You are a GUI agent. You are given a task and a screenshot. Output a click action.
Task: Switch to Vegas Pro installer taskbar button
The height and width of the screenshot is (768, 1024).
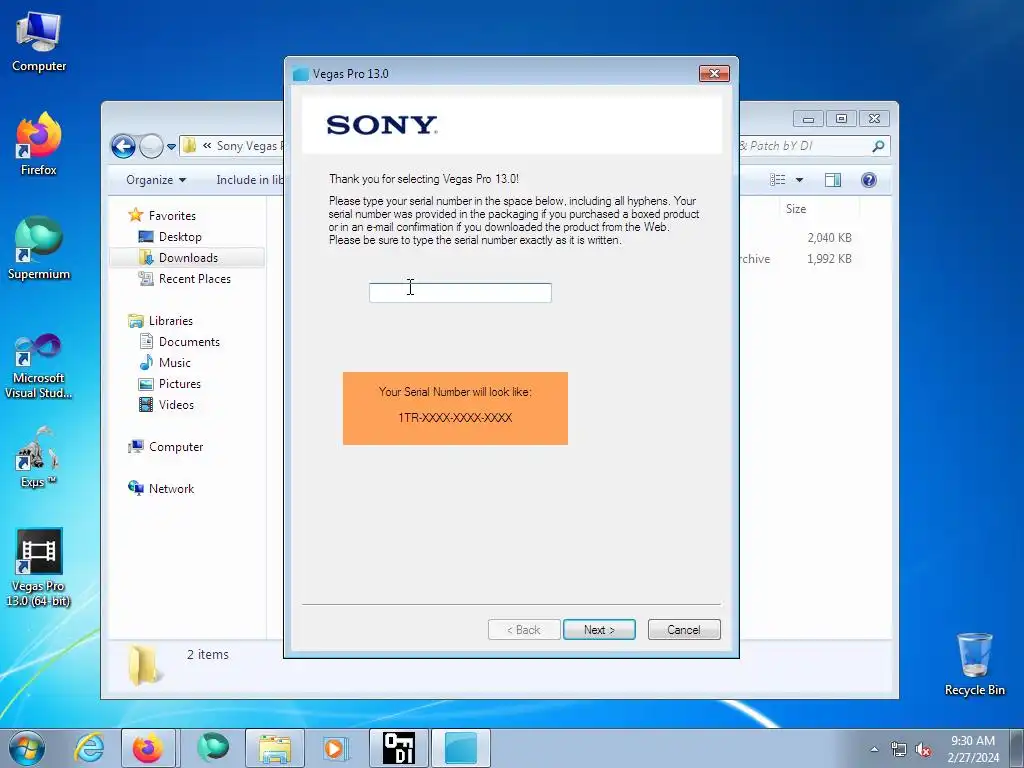pyautogui.click(x=461, y=748)
